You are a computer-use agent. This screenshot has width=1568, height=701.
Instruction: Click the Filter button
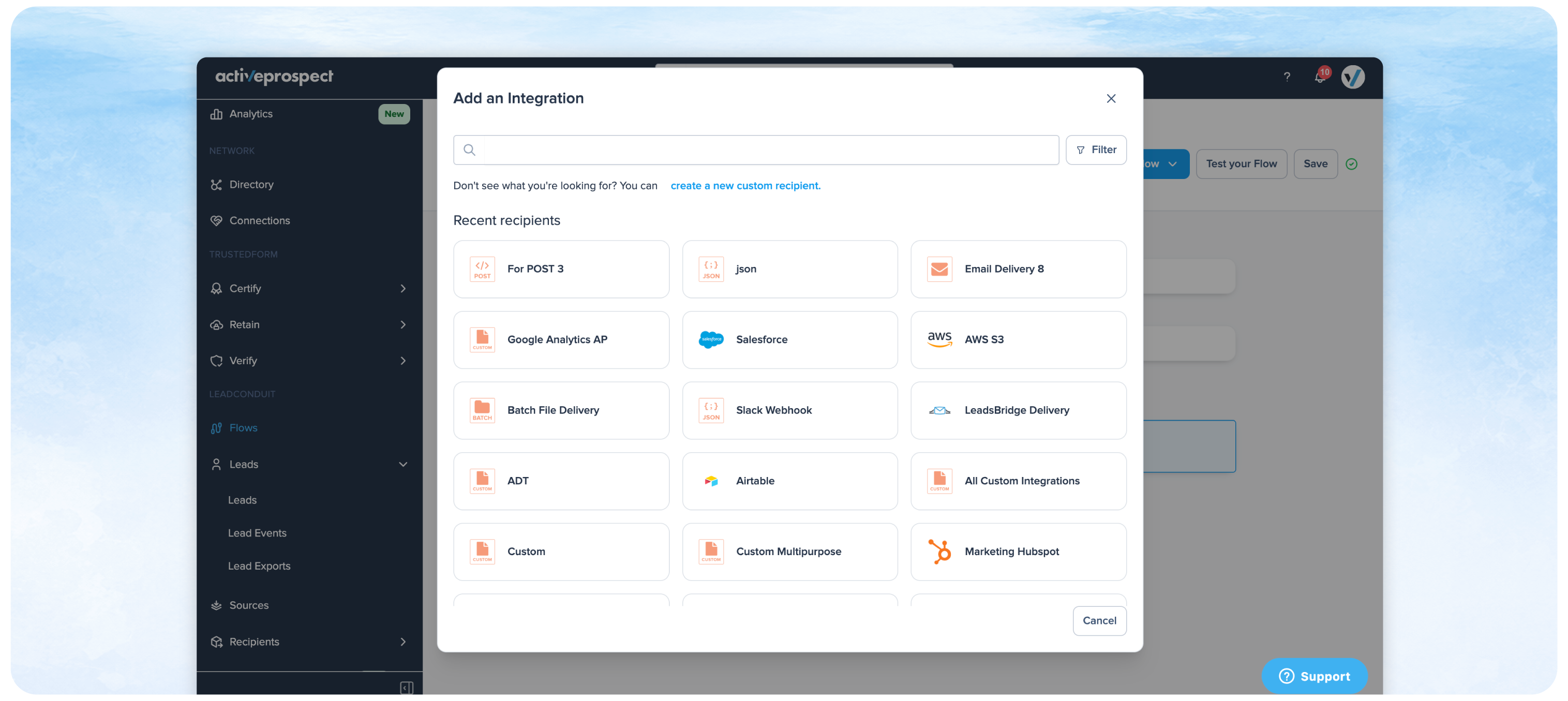coord(1096,150)
